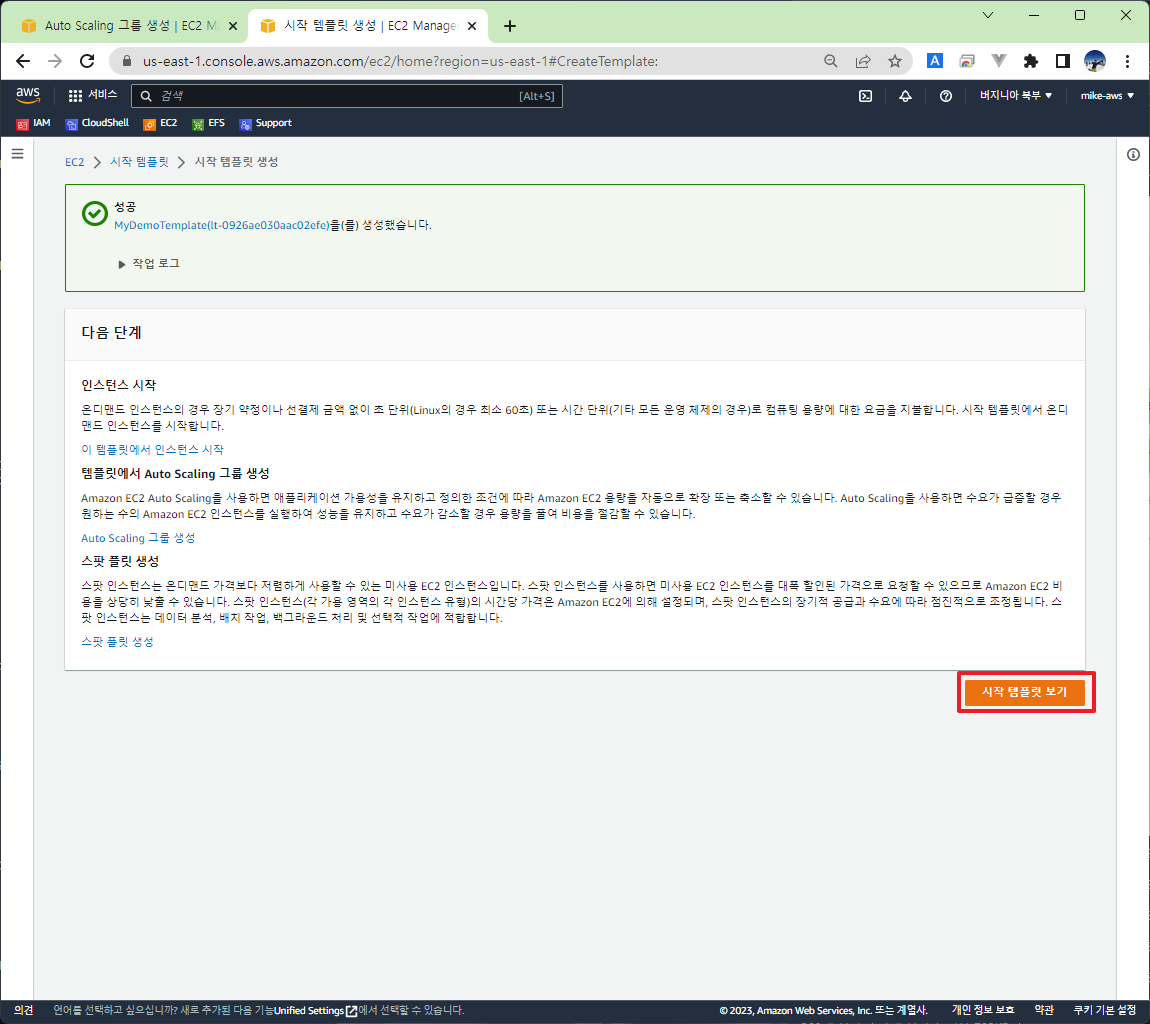
Task: Open the extensions puzzle icon
Action: pos(1030,61)
